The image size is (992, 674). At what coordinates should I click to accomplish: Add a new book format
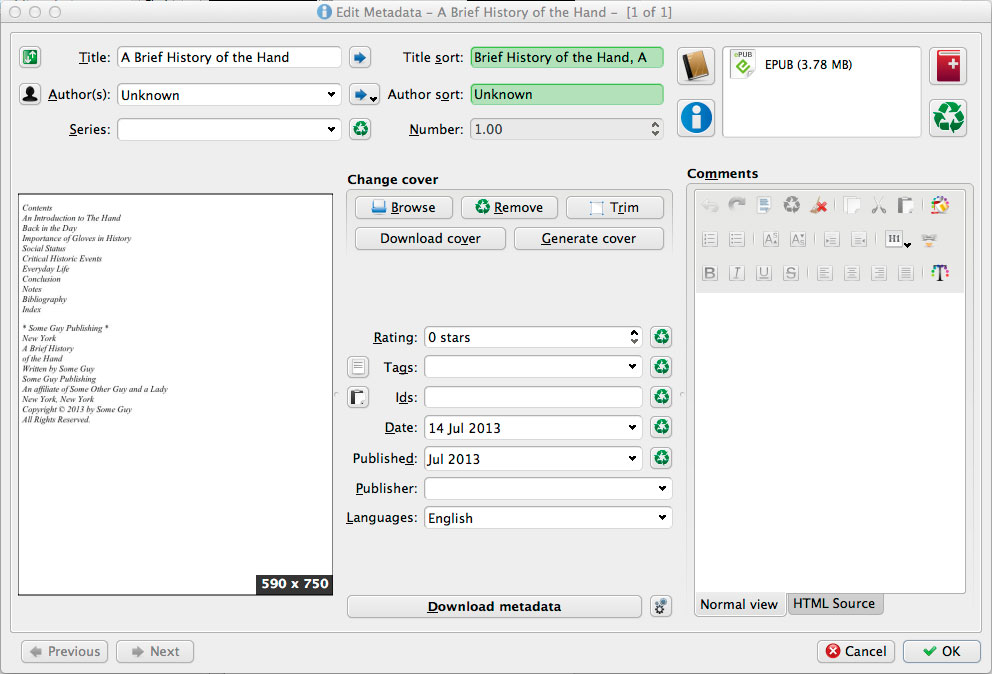tap(947, 64)
